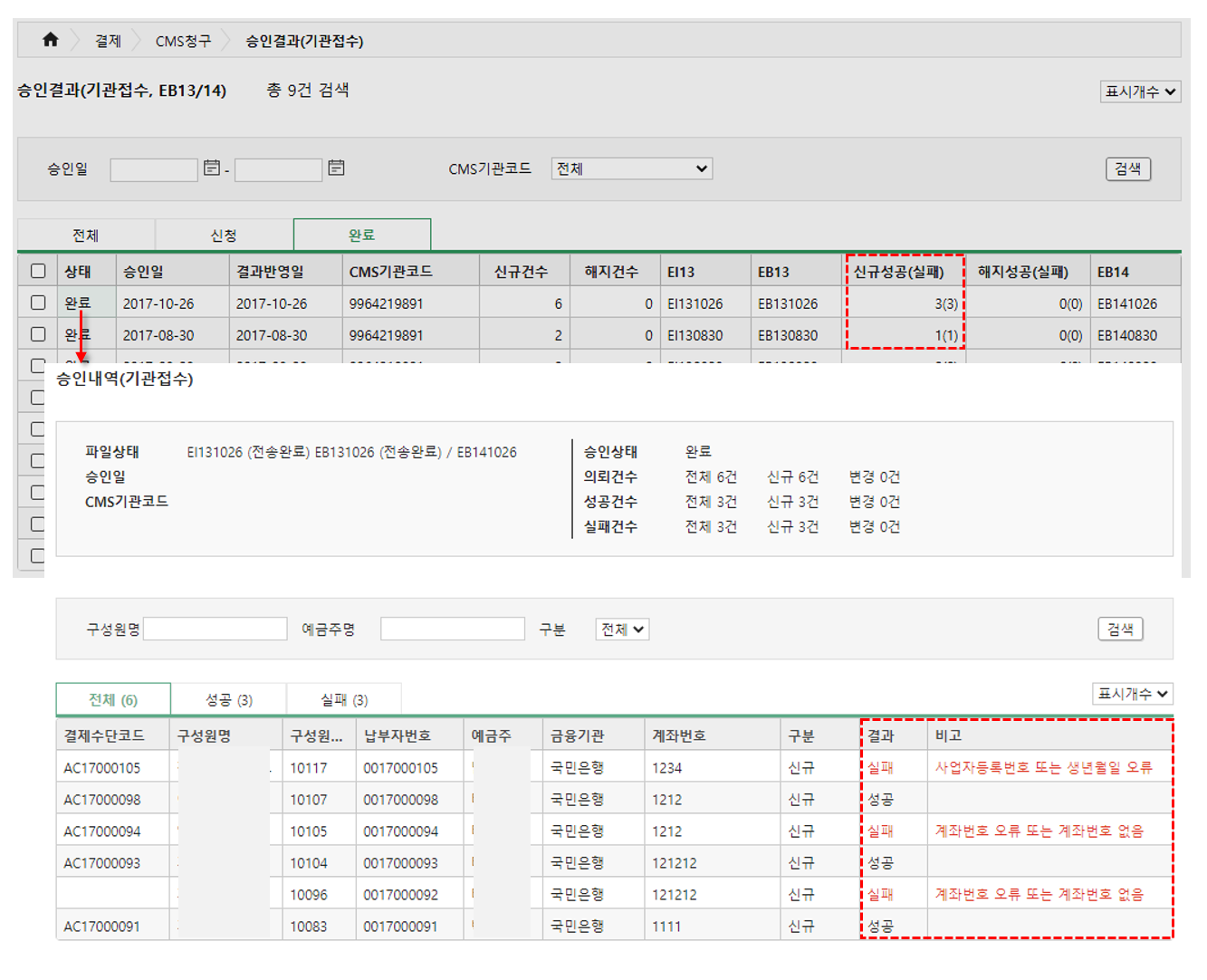Focus the 승인일 end date field
Screen dimensions: 1207x980
(278, 169)
